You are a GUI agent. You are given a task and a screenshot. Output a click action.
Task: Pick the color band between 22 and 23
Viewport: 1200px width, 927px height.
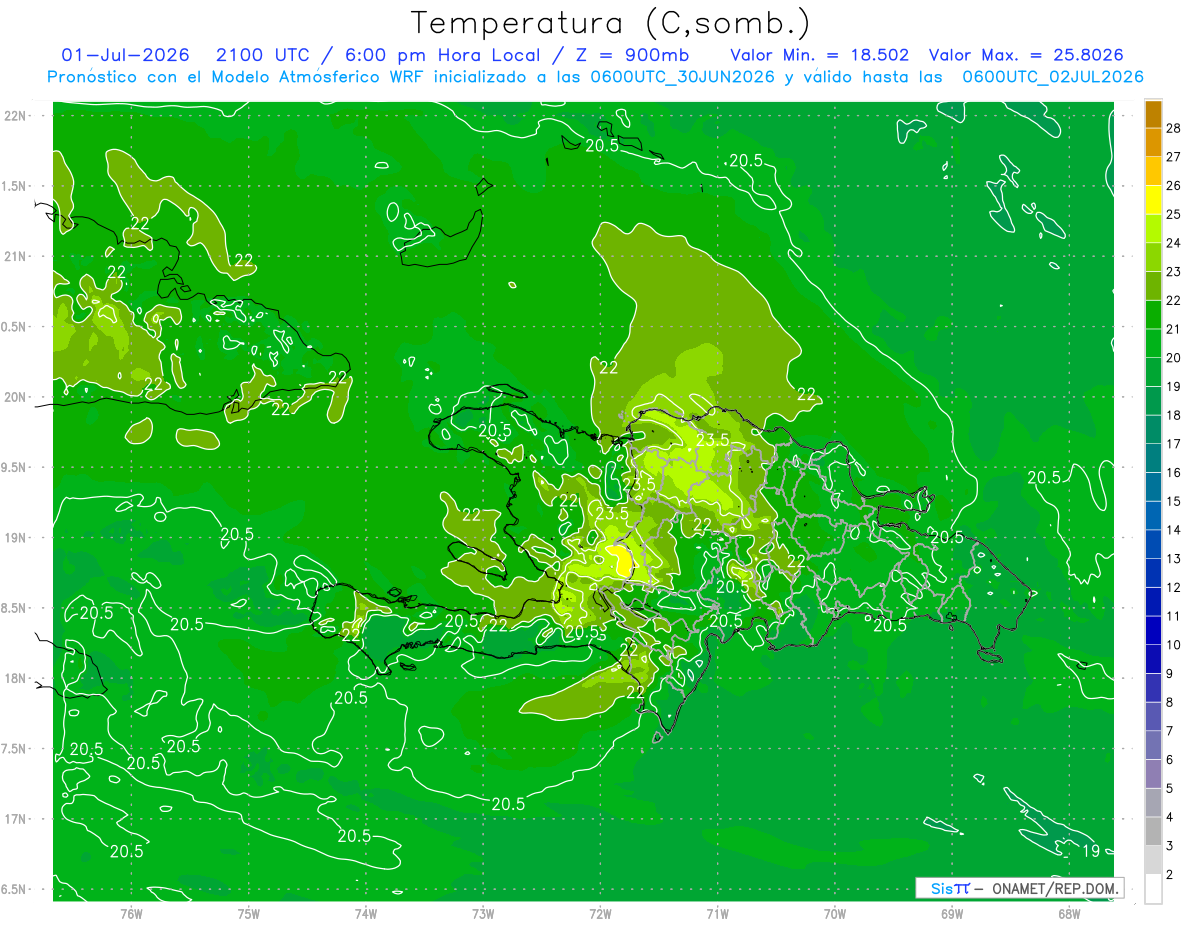tap(1153, 287)
